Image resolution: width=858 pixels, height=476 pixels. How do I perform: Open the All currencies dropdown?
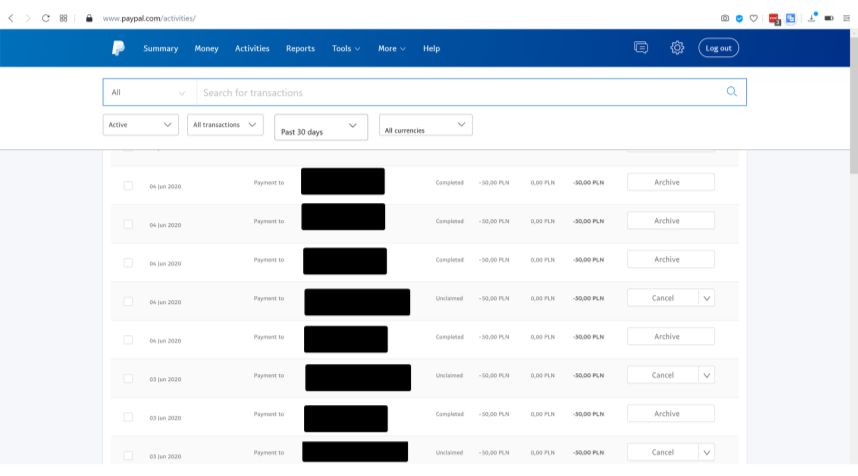[x=425, y=126]
